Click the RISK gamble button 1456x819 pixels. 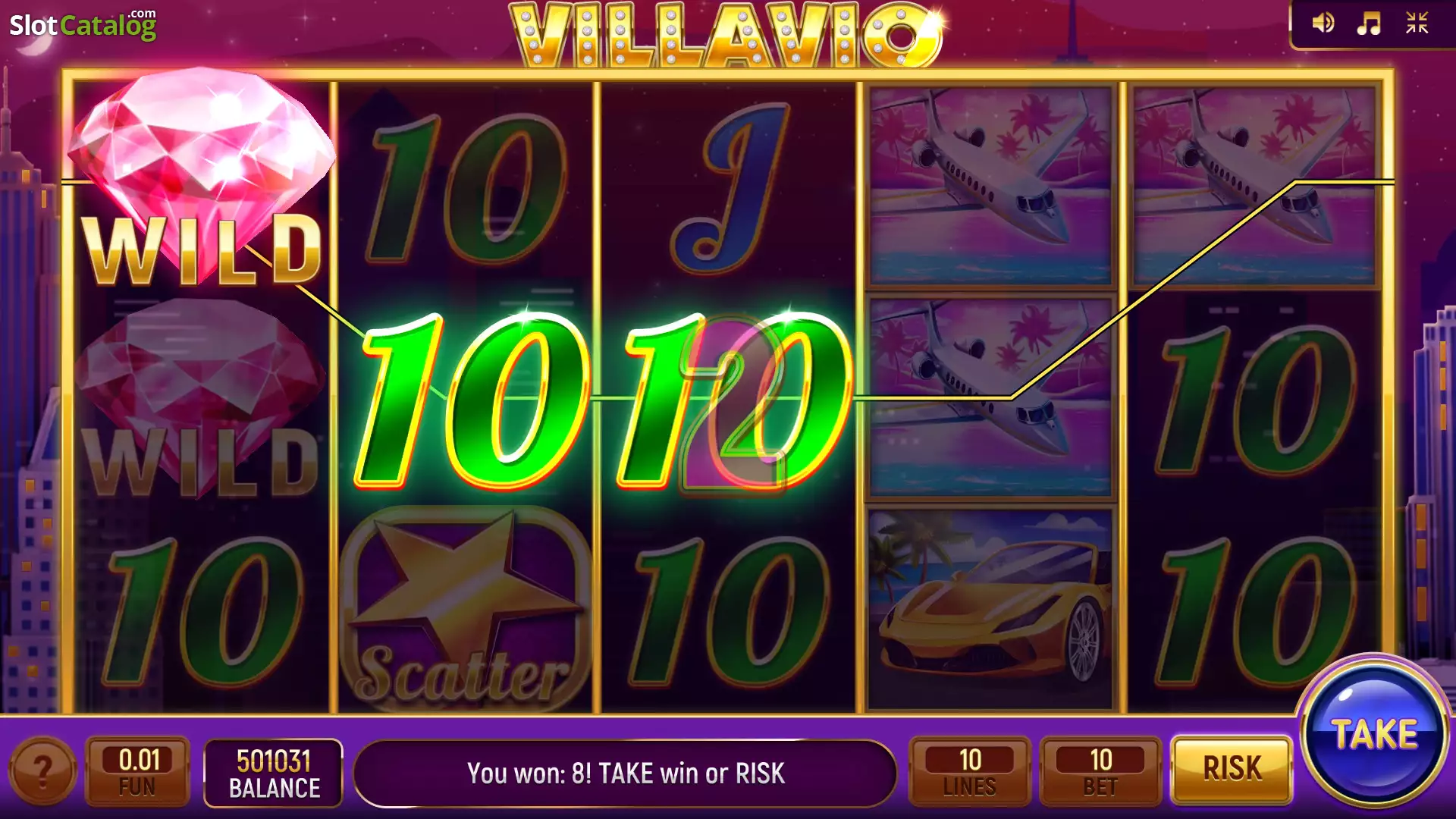(1232, 769)
